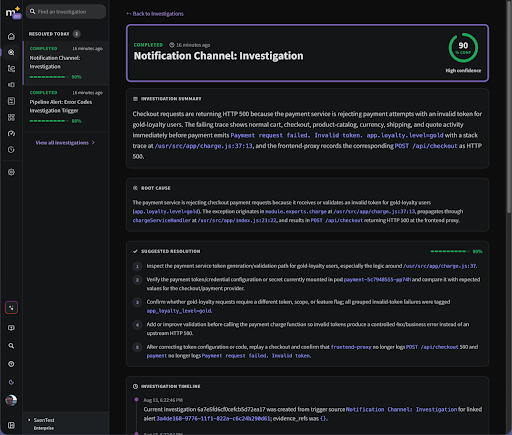Click the /usr/src/app/charge.js:37:13 path in summary
The image size is (512, 435).
click(204, 146)
